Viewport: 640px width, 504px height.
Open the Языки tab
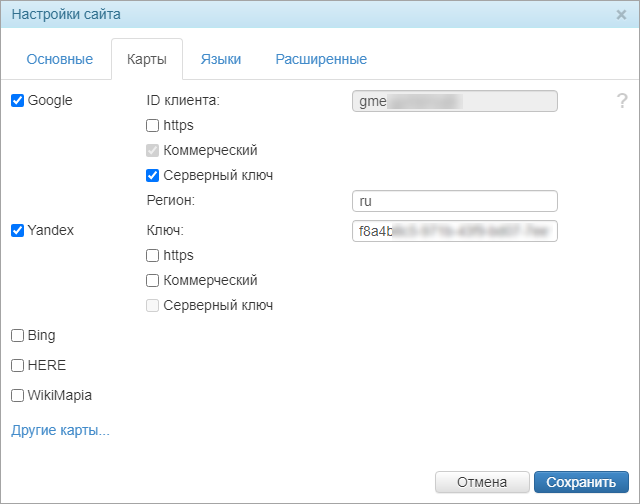tap(220, 59)
